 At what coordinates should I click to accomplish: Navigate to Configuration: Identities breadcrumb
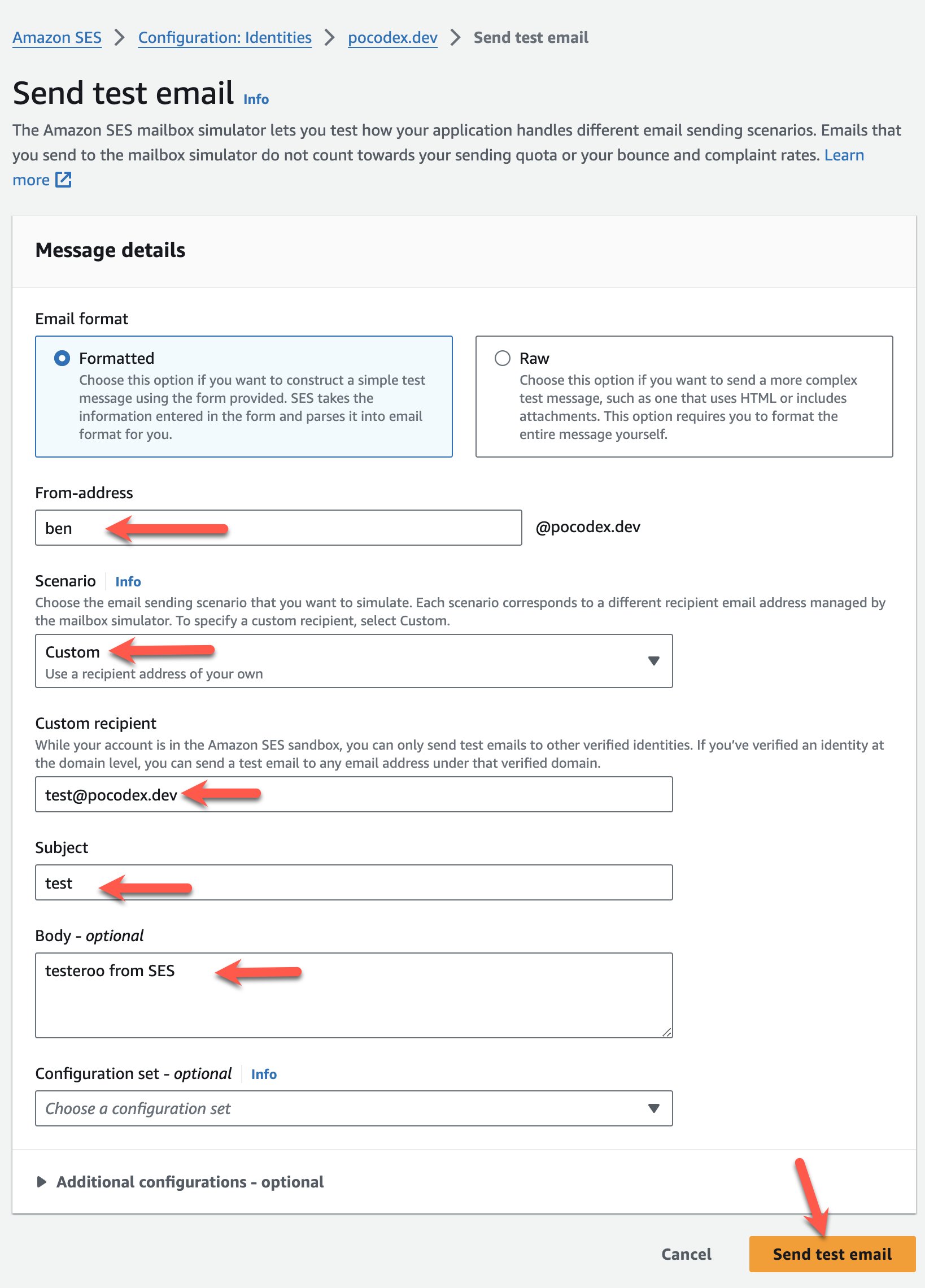(225, 37)
